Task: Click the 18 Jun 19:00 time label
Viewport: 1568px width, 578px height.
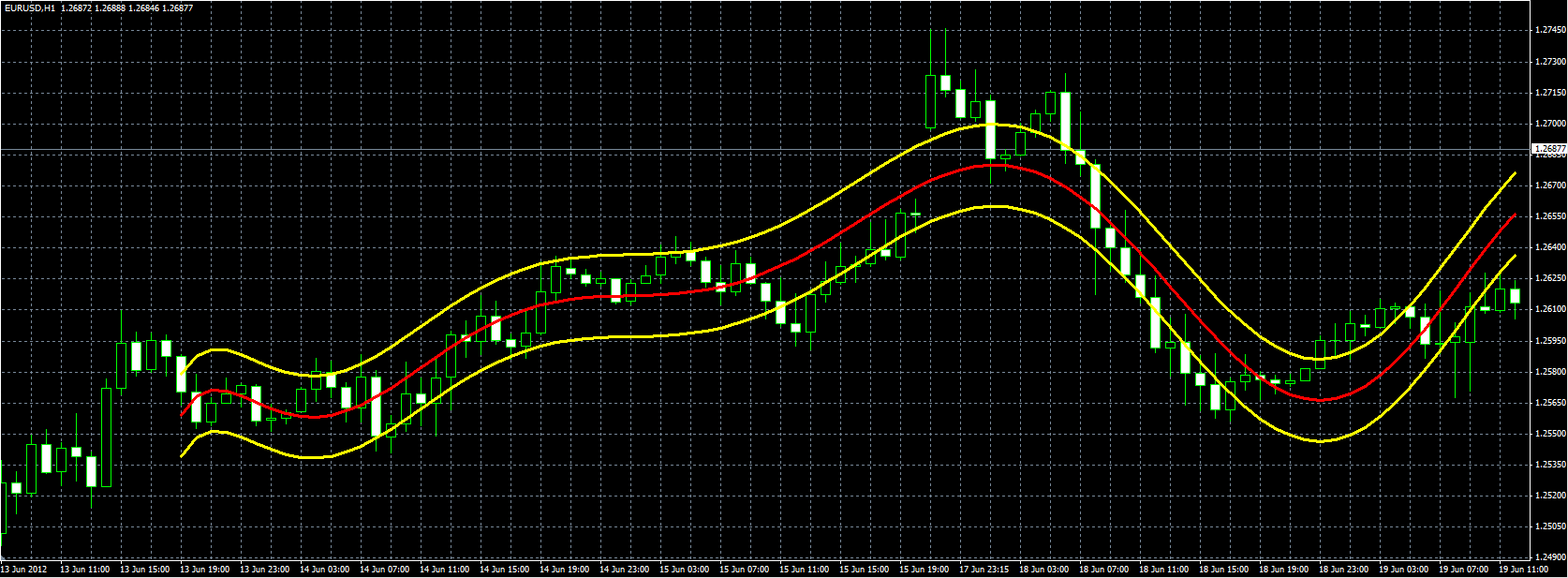Action: (1283, 570)
